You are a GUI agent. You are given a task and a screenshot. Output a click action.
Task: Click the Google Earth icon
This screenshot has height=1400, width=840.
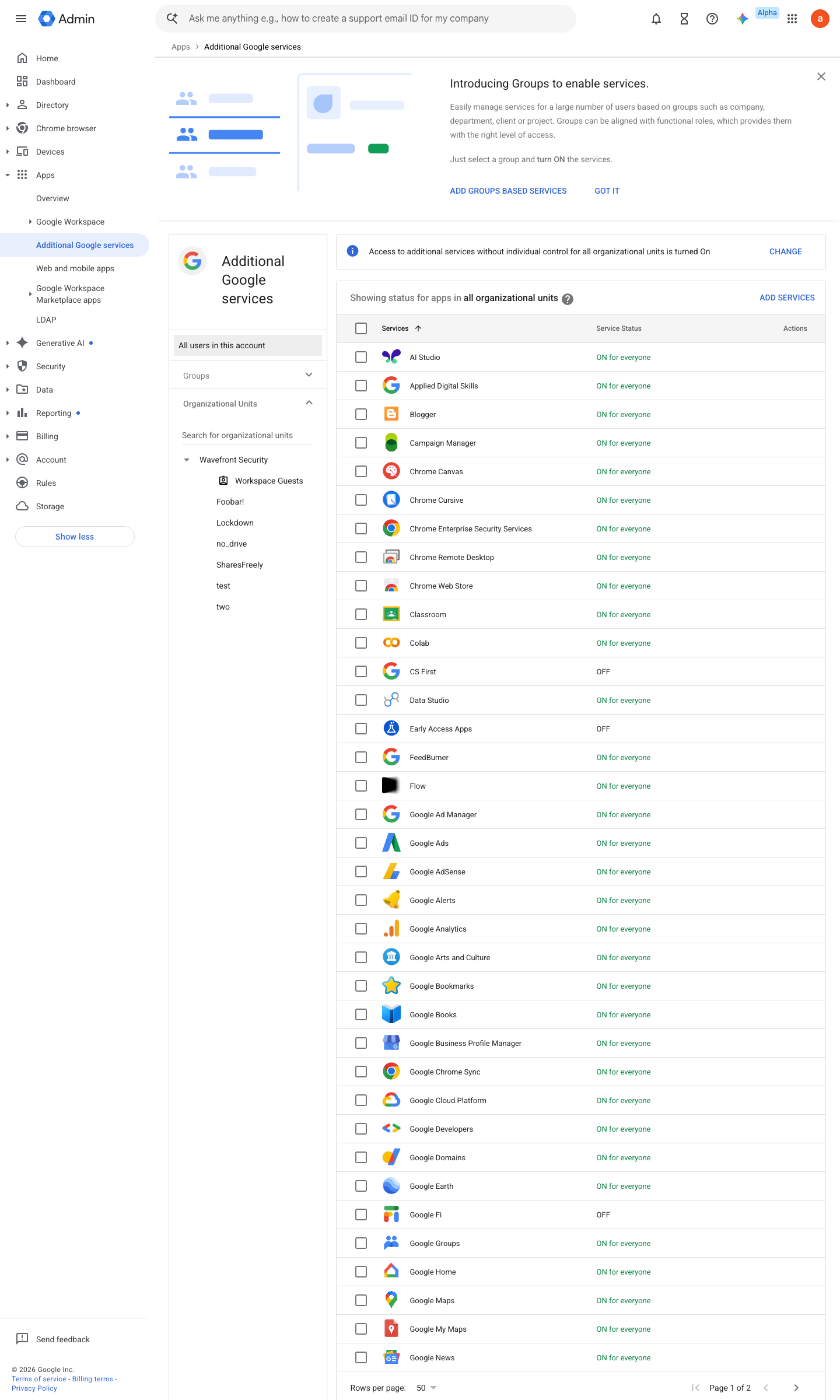click(391, 1185)
